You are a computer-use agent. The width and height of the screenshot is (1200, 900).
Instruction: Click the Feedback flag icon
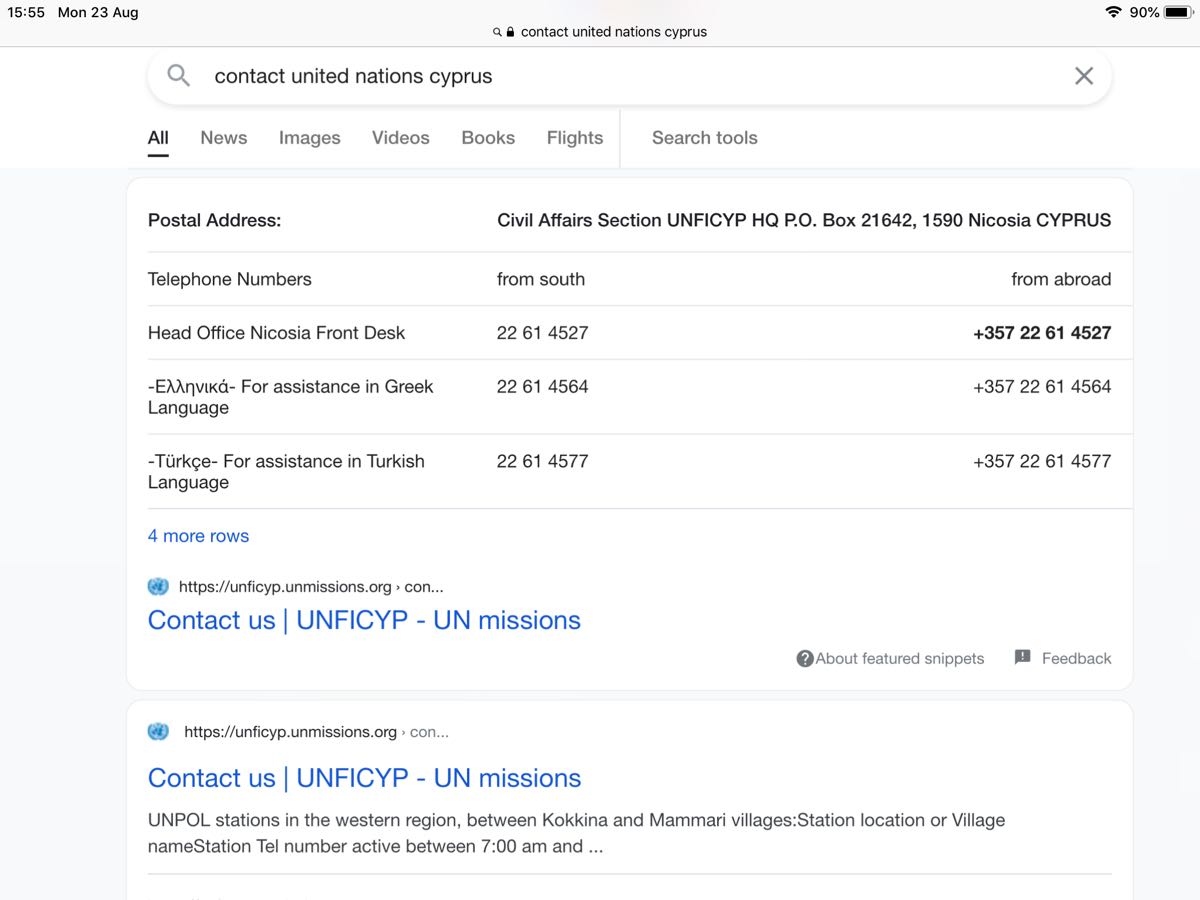point(1022,657)
